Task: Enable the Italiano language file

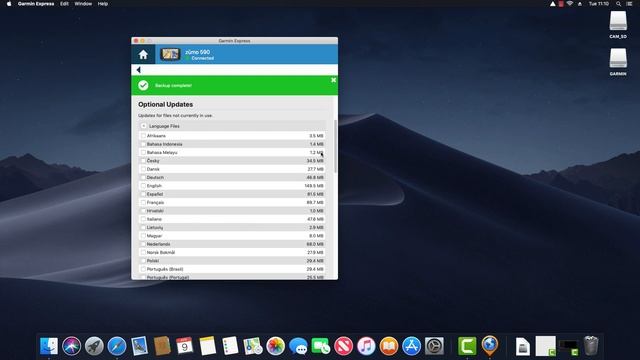Action: coord(143,219)
